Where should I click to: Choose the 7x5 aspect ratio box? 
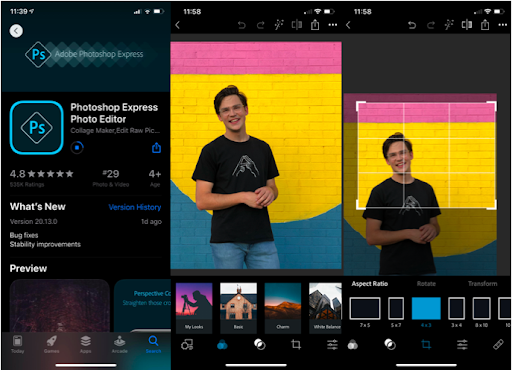point(365,309)
